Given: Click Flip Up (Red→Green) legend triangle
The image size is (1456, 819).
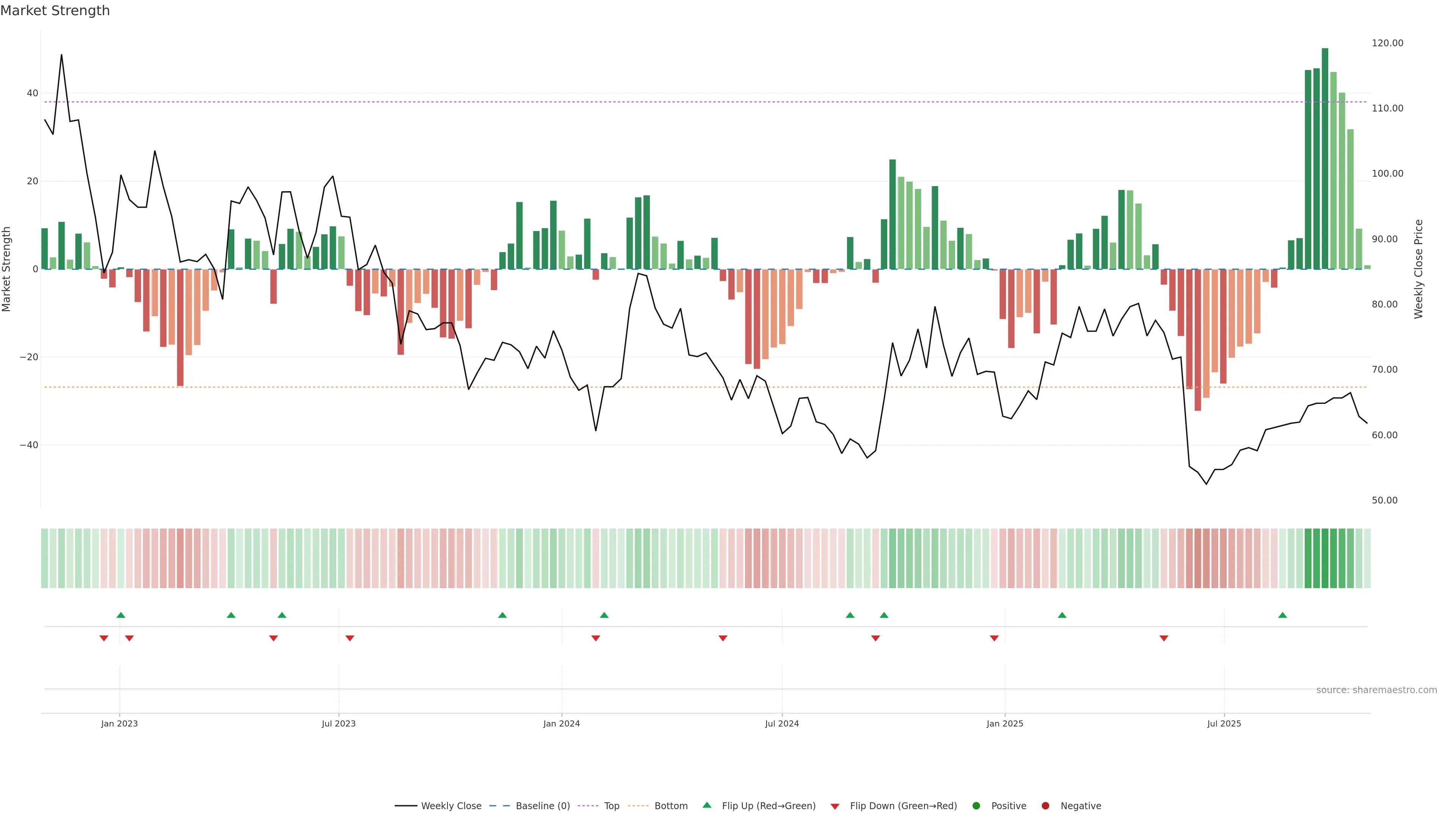Looking at the screenshot, I should point(706,805).
